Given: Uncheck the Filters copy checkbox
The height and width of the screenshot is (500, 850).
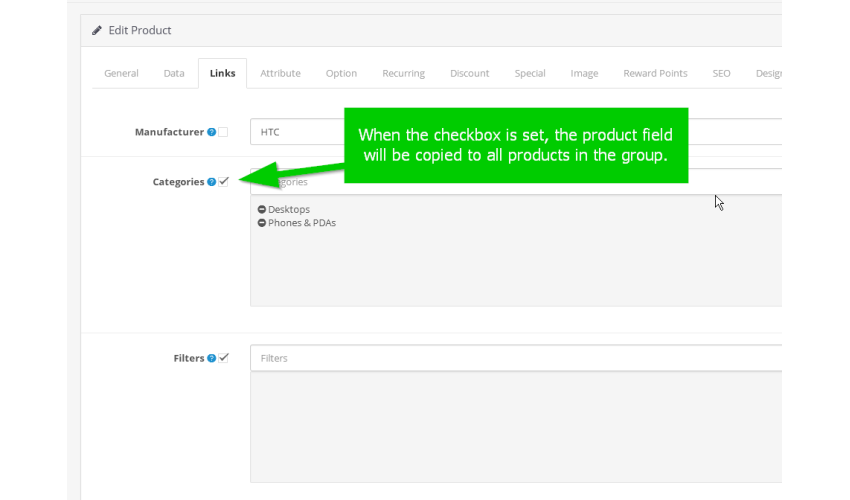Looking at the screenshot, I should click(x=223, y=358).
